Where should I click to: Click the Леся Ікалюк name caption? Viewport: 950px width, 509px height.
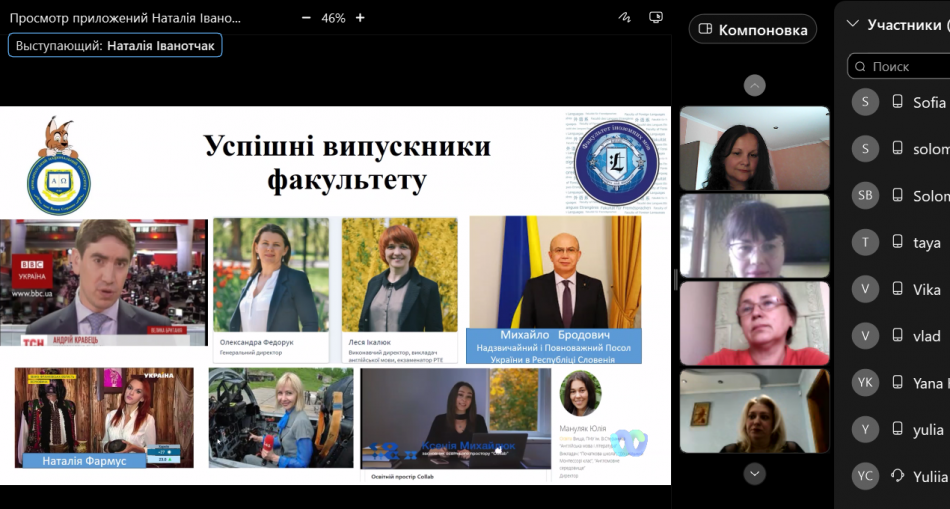370,342
